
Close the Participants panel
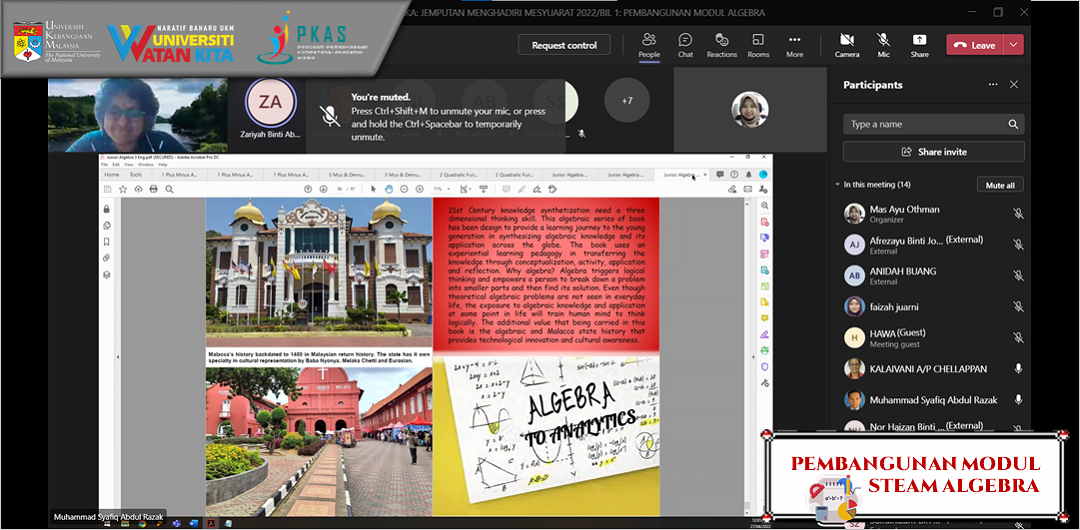1014,85
